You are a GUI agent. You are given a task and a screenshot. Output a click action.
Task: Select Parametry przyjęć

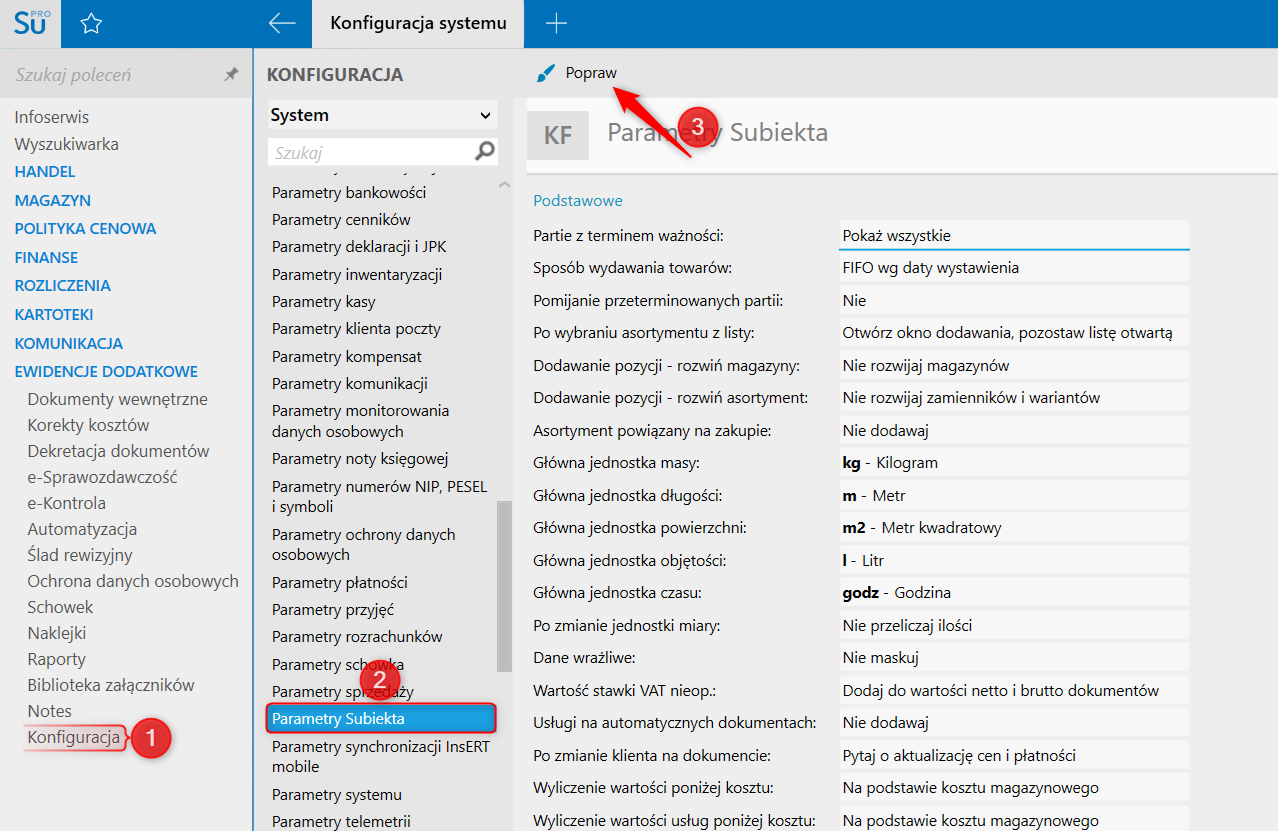click(x=333, y=609)
